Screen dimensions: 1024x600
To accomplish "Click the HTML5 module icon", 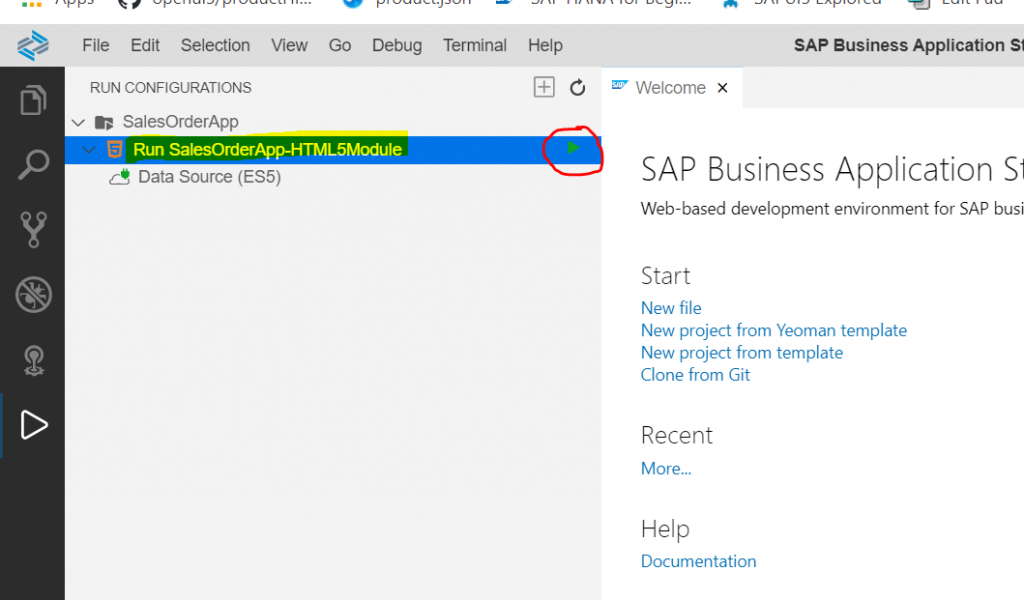I will pyautogui.click(x=115, y=150).
